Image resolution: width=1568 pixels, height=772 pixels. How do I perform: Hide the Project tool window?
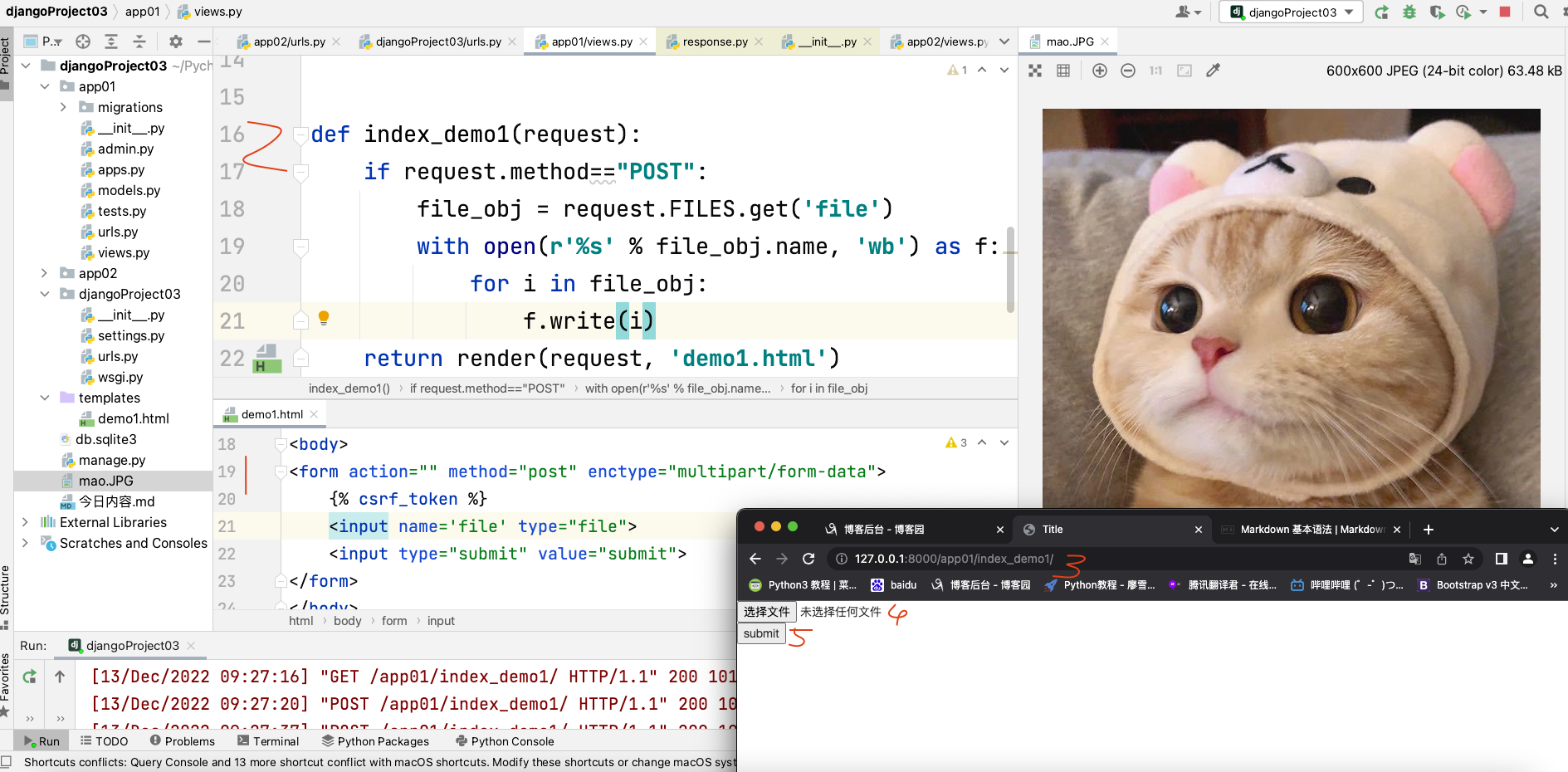click(203, 42)
